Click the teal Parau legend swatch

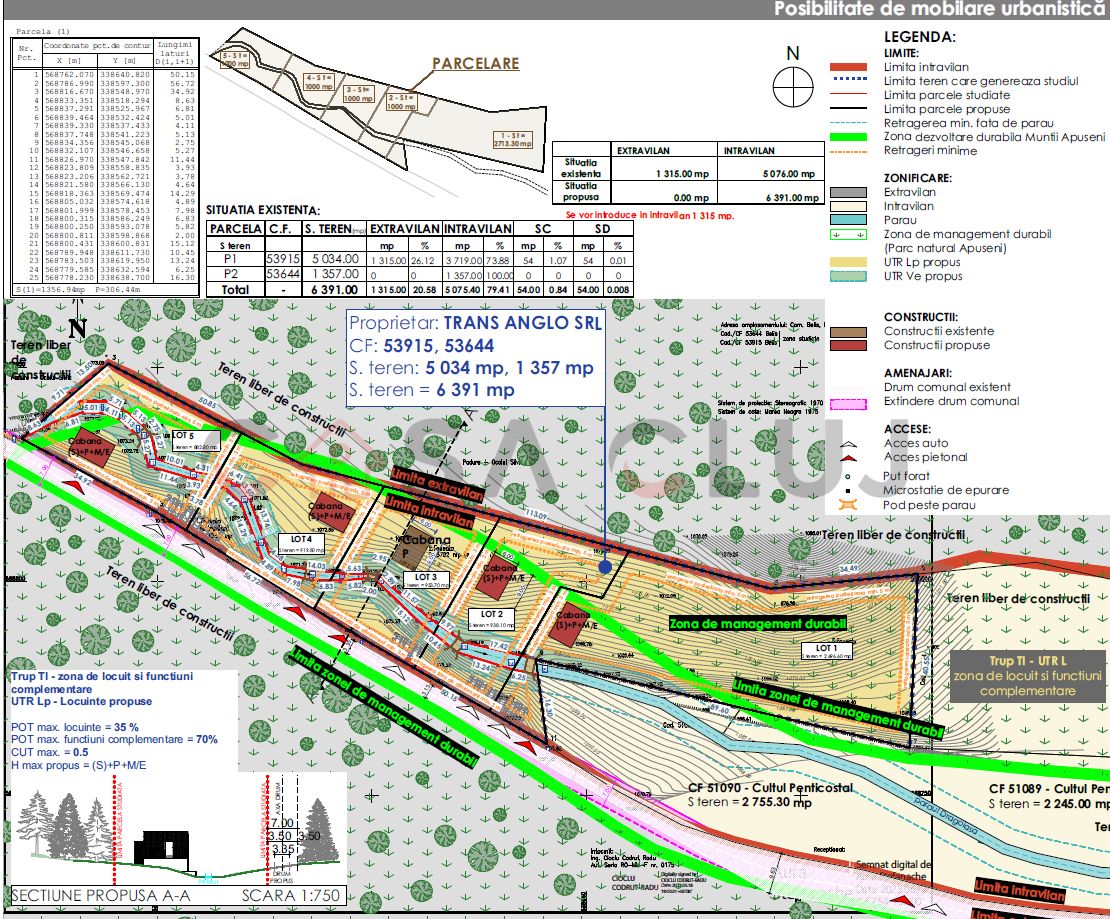click(x=848, y=220)
